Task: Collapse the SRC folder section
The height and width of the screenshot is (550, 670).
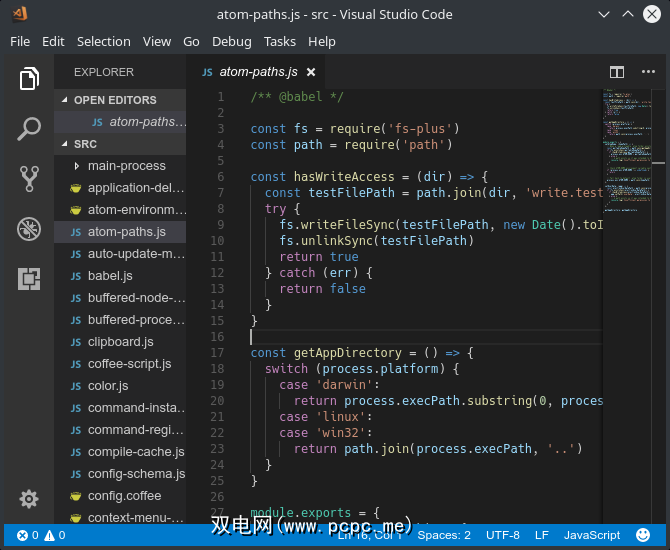Action: pyautogui.click(x=85, y=144)
